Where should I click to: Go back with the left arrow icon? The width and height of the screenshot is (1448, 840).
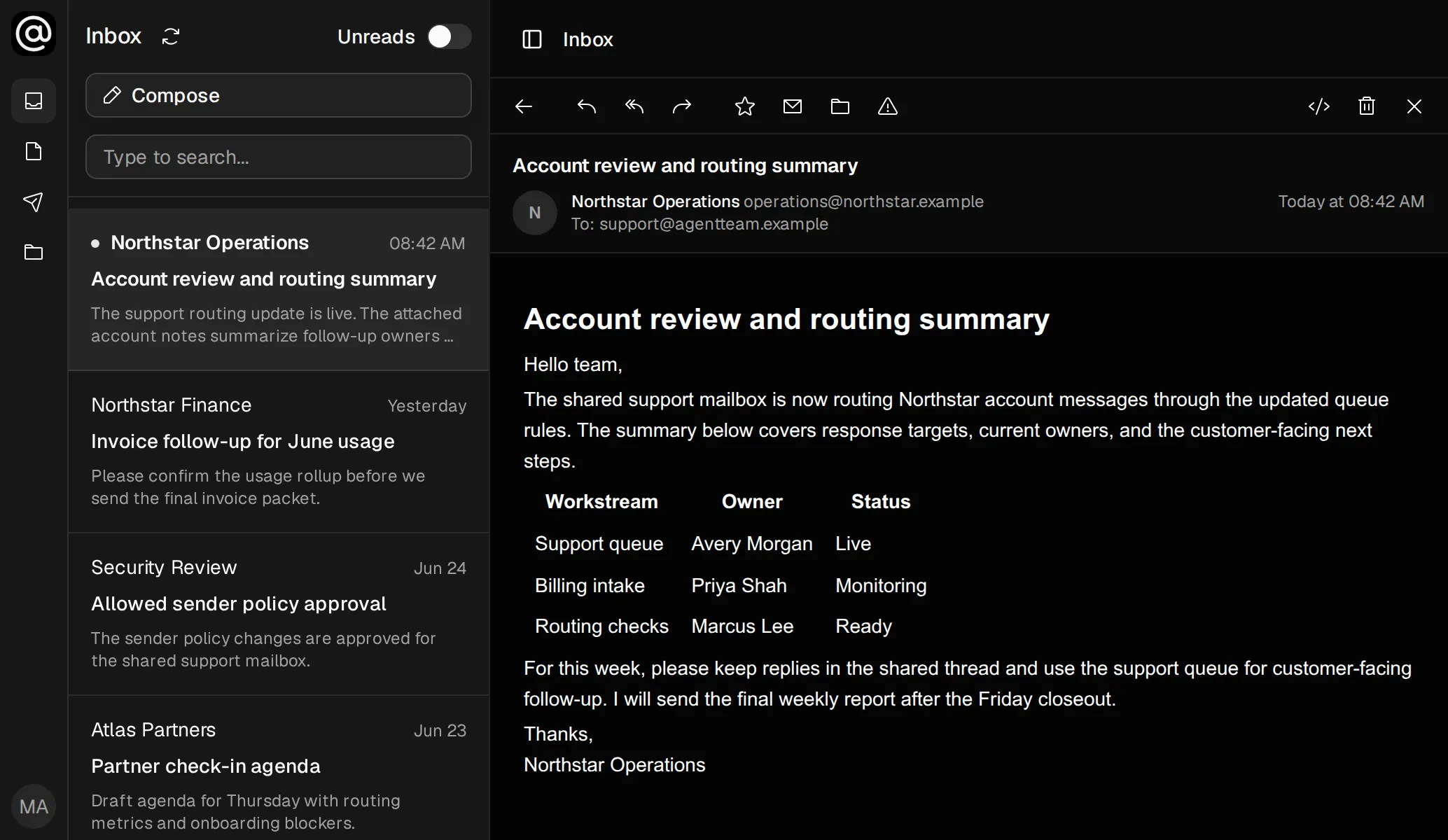524,106
